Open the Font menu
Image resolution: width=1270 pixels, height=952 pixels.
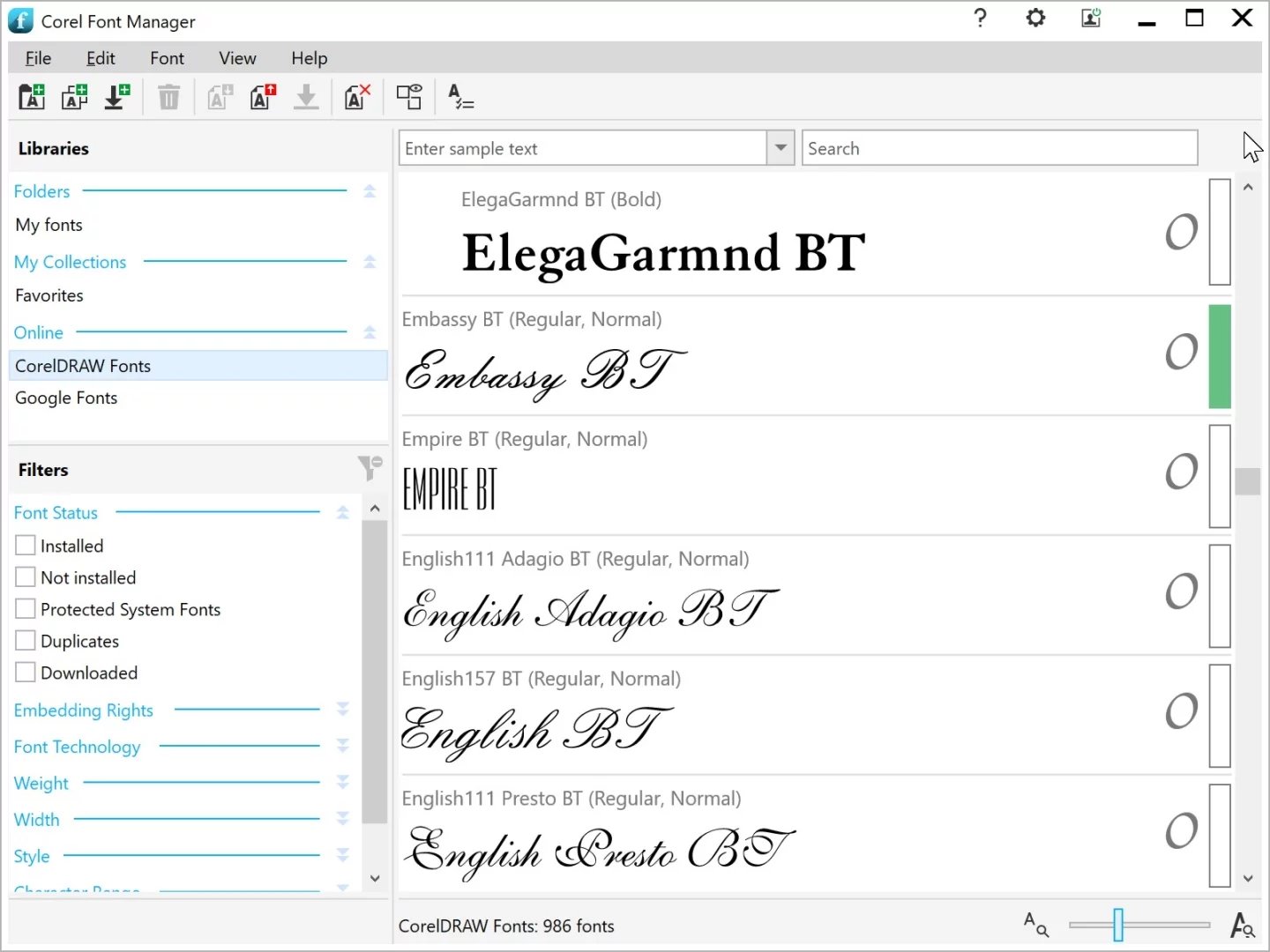coord(167,58)
